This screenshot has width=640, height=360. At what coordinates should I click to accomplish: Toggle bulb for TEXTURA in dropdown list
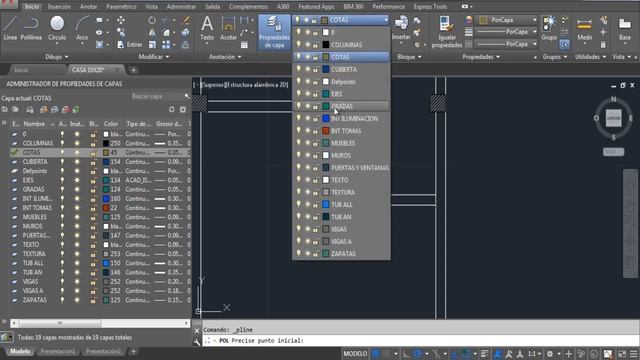coord(298,192)
